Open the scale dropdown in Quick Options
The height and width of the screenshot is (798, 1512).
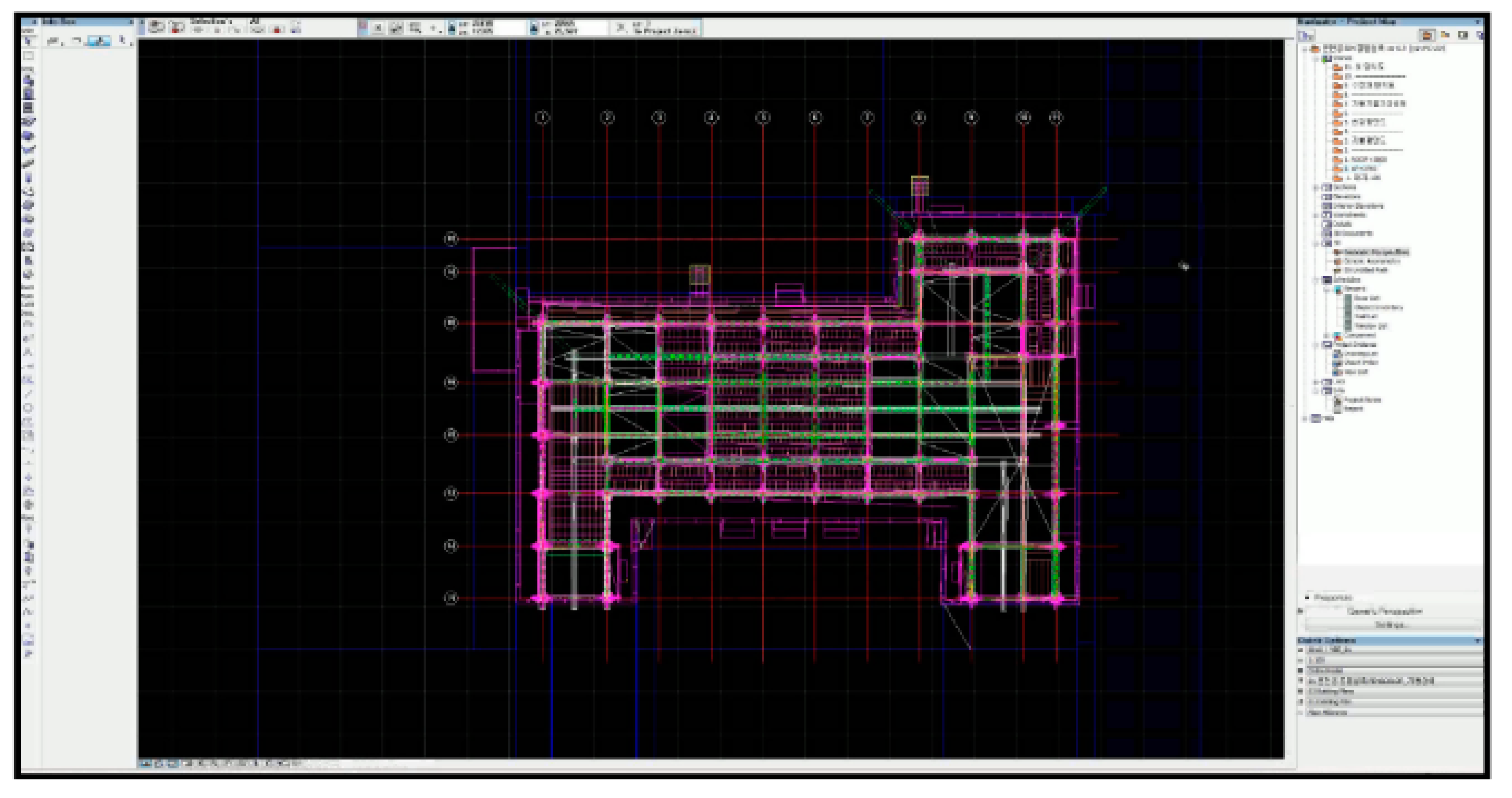(1391, 661)
